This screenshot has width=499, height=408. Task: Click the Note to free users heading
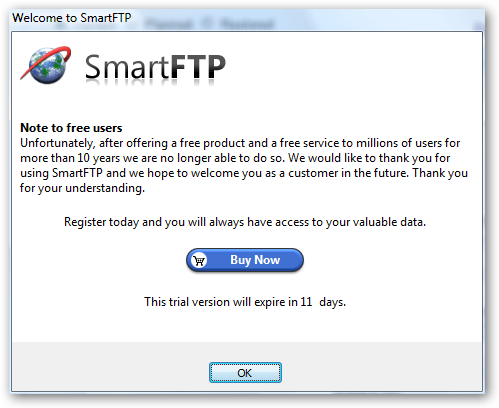(x=71, y=128)
